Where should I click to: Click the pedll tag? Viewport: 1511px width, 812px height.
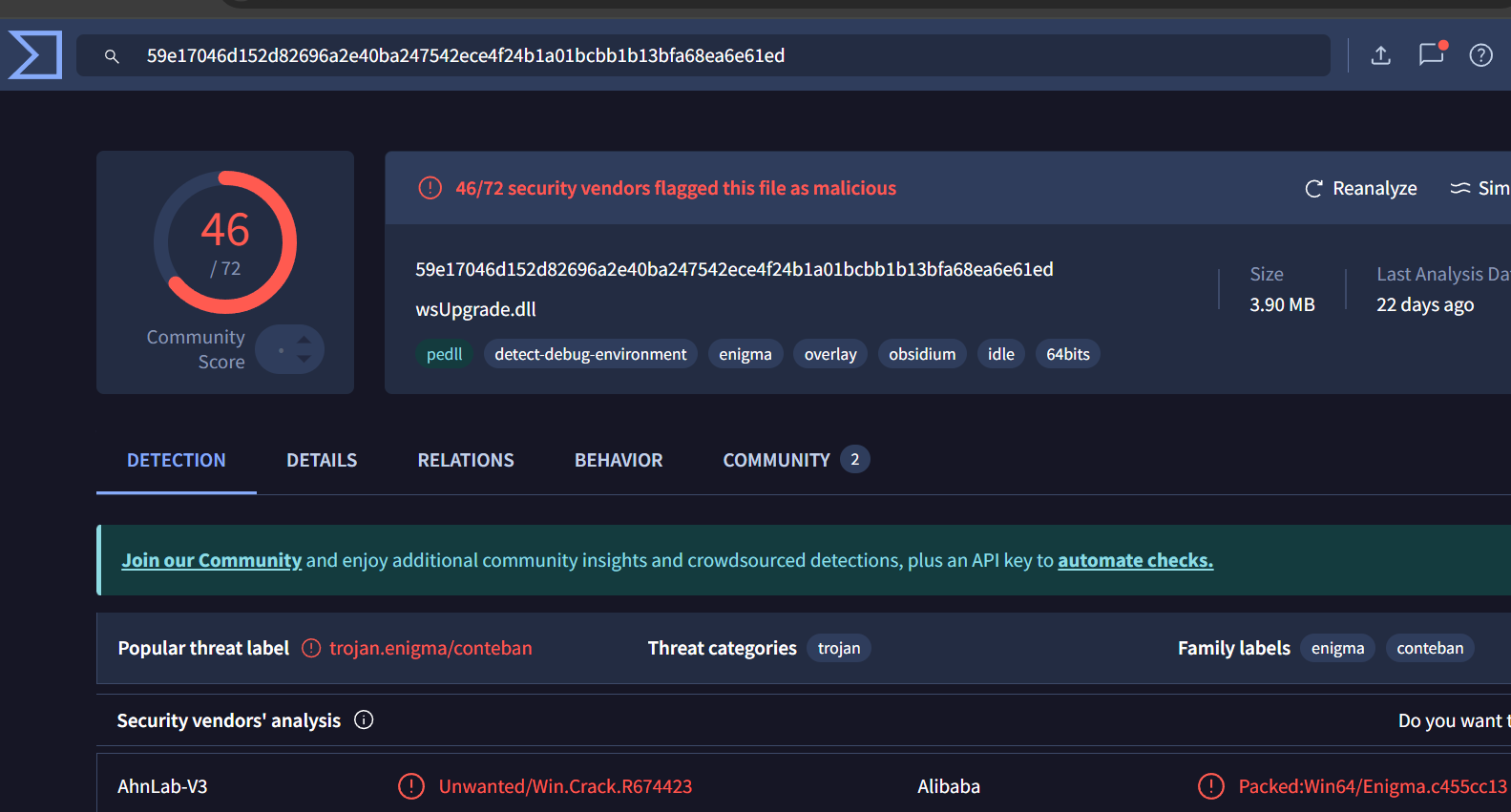coord(444,354)
